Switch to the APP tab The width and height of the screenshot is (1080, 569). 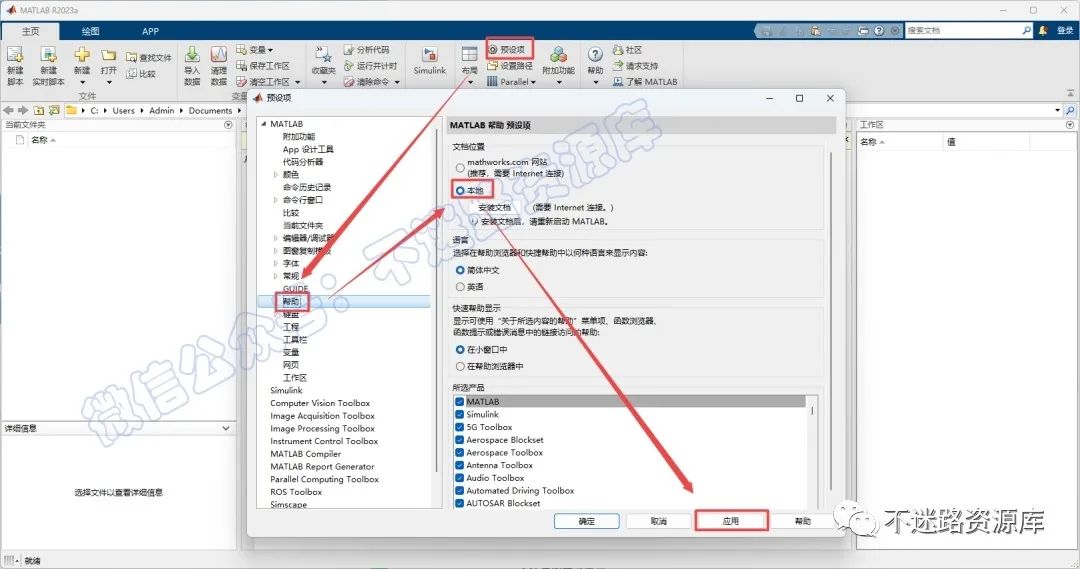(x=150, y=31)
